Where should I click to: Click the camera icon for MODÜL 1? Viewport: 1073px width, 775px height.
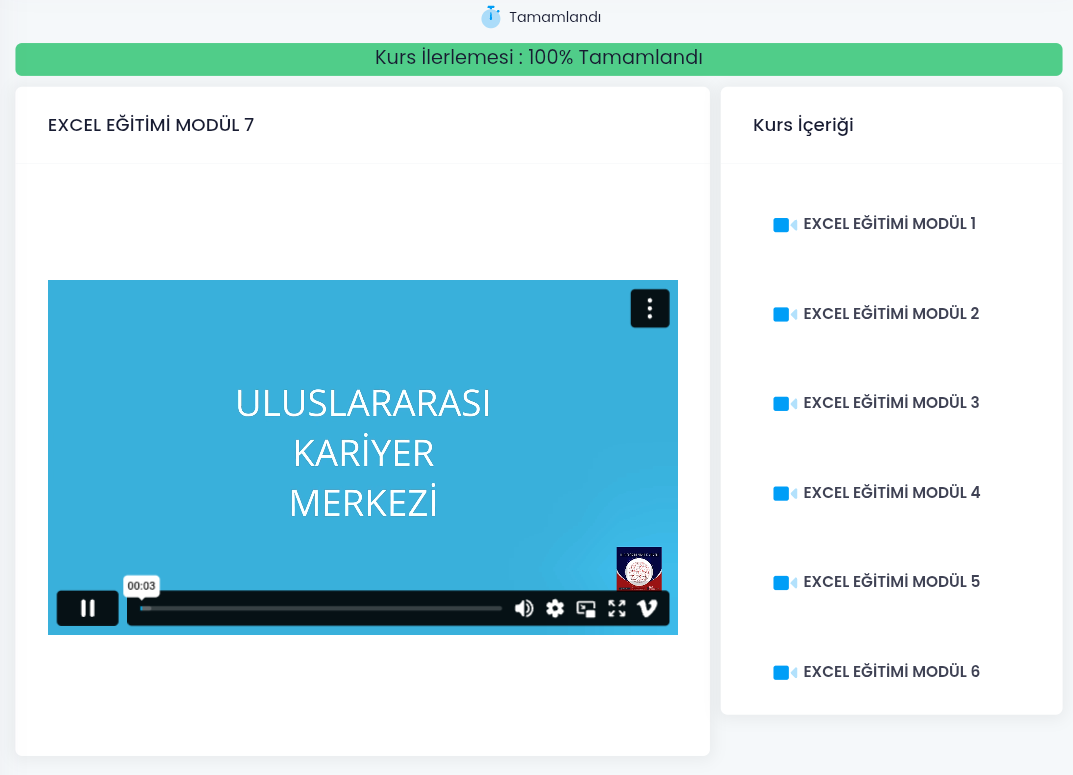(x=785, y=224)
